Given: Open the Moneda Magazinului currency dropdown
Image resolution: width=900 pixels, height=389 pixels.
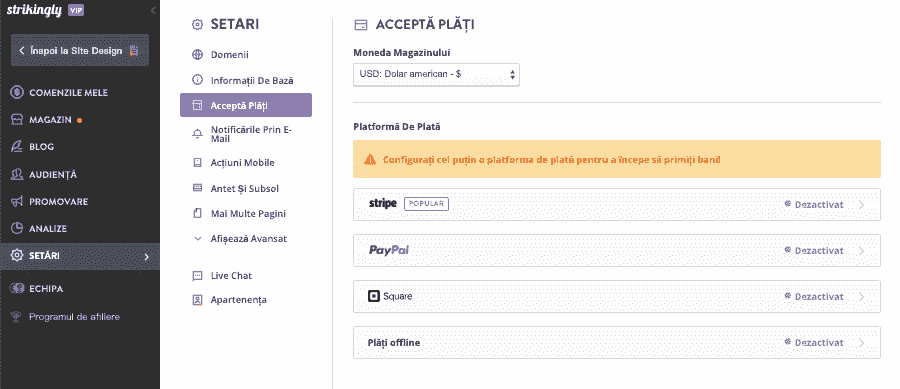Looking at the screenshot, I should tap(436, 75).
